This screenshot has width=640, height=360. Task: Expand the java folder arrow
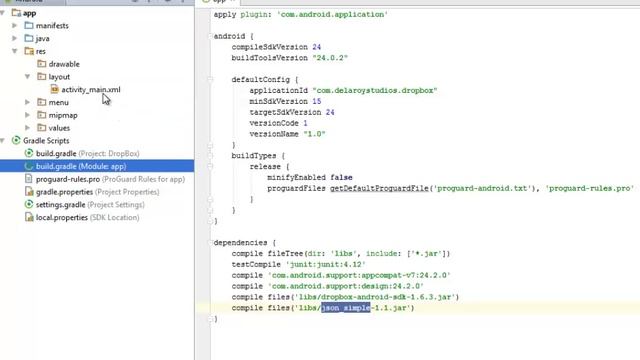click(15, 38)
